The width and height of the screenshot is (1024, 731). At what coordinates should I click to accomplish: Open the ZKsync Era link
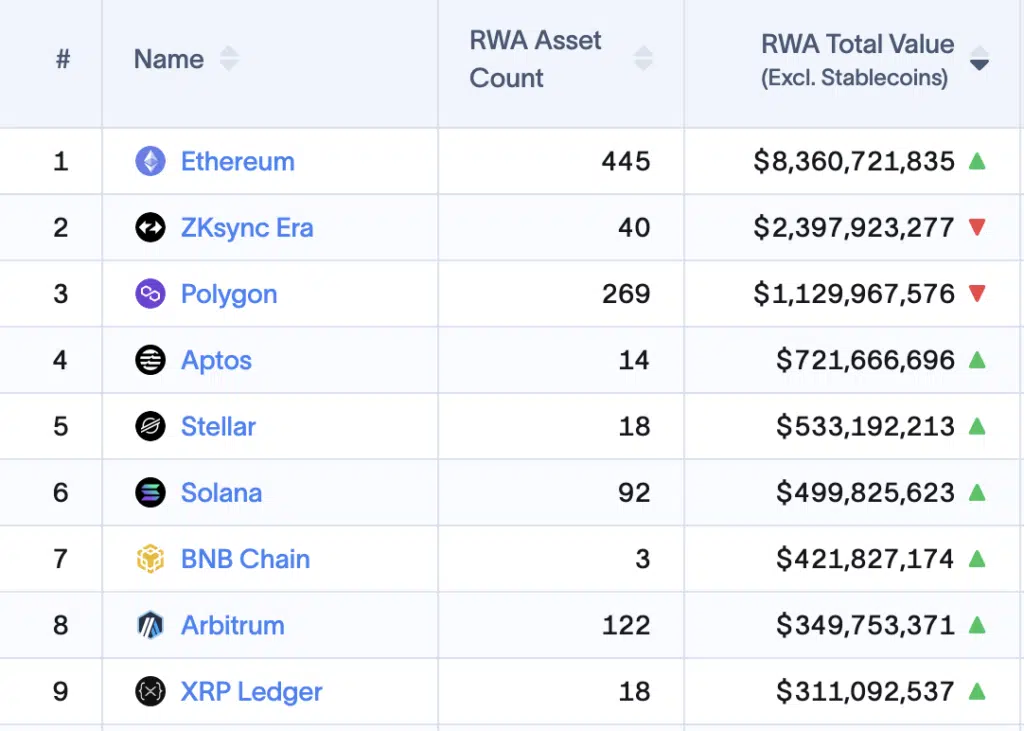(x=246, y=228)
